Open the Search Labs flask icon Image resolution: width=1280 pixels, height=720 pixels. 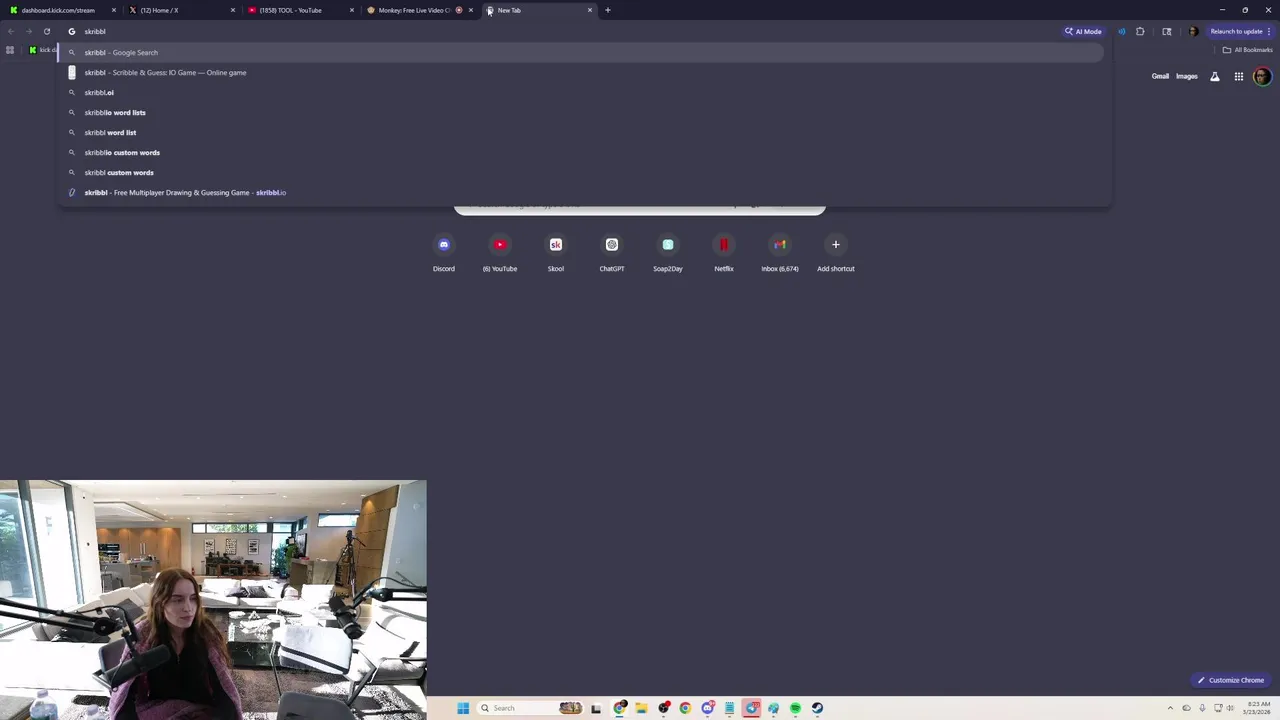point(1215,76)
